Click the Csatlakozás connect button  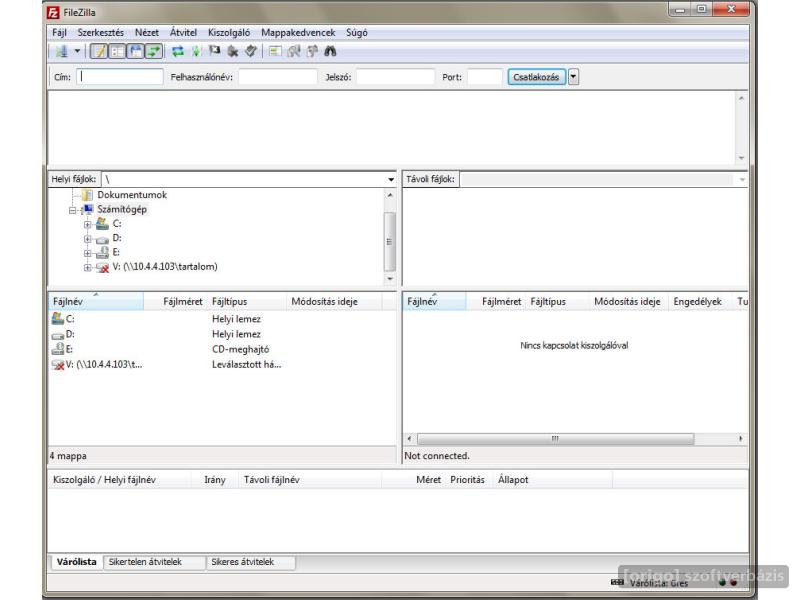[x=536, y=77]
